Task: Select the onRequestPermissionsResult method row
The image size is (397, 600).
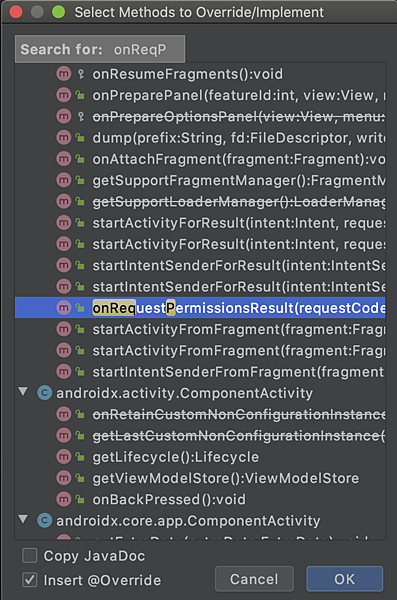Action: pos(200,308)
